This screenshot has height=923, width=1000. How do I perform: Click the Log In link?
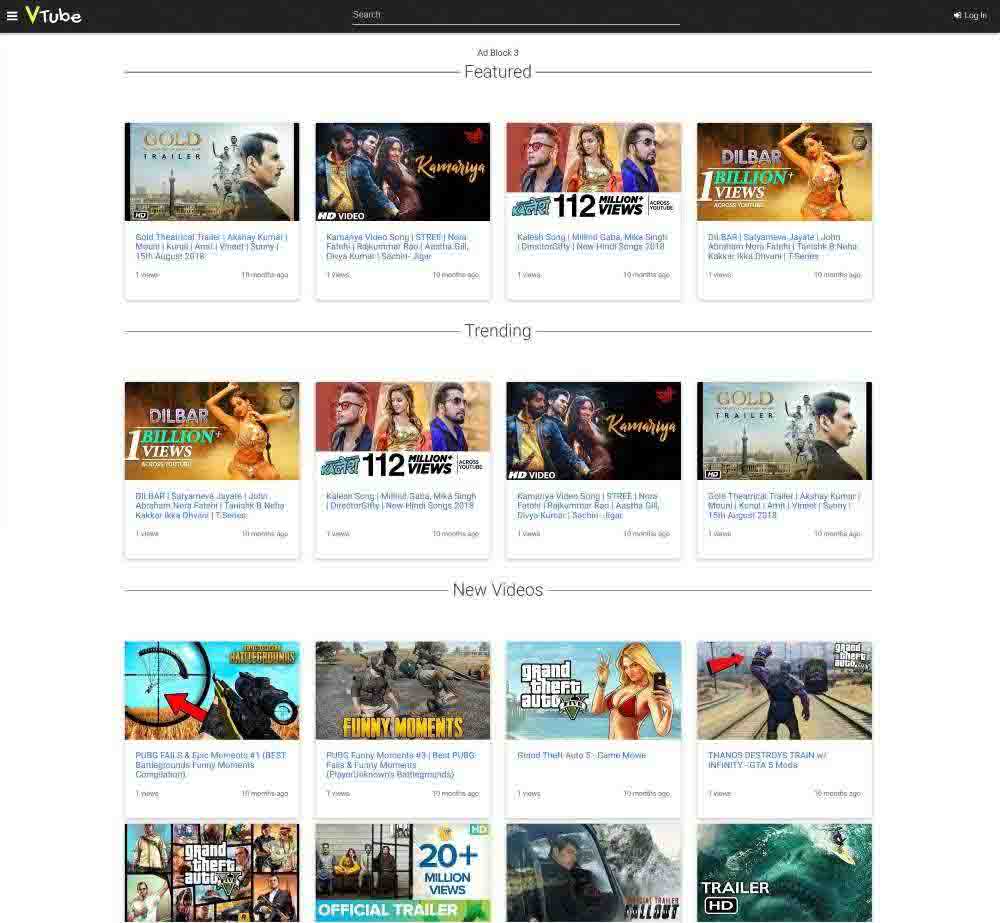(970, 15)
